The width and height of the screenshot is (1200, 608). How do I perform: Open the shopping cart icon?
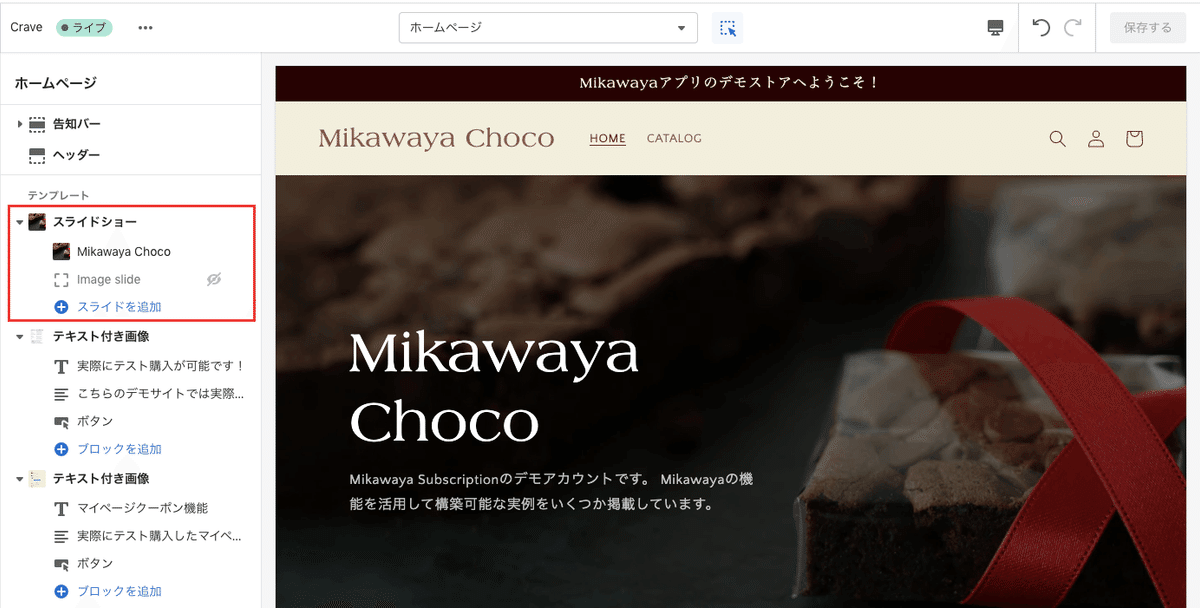click(1134, 139)
